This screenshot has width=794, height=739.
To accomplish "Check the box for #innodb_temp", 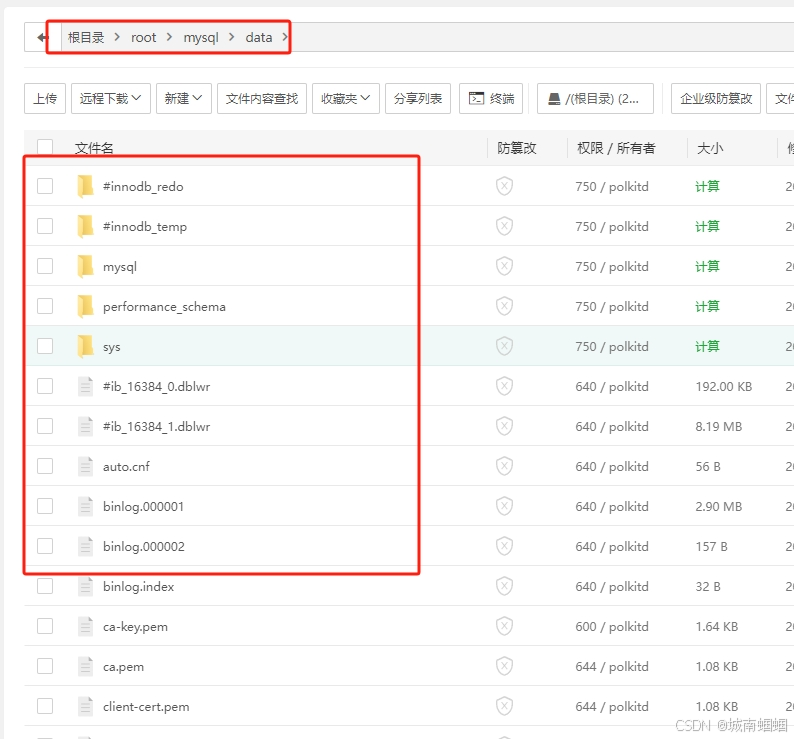I will click(45, 226).
